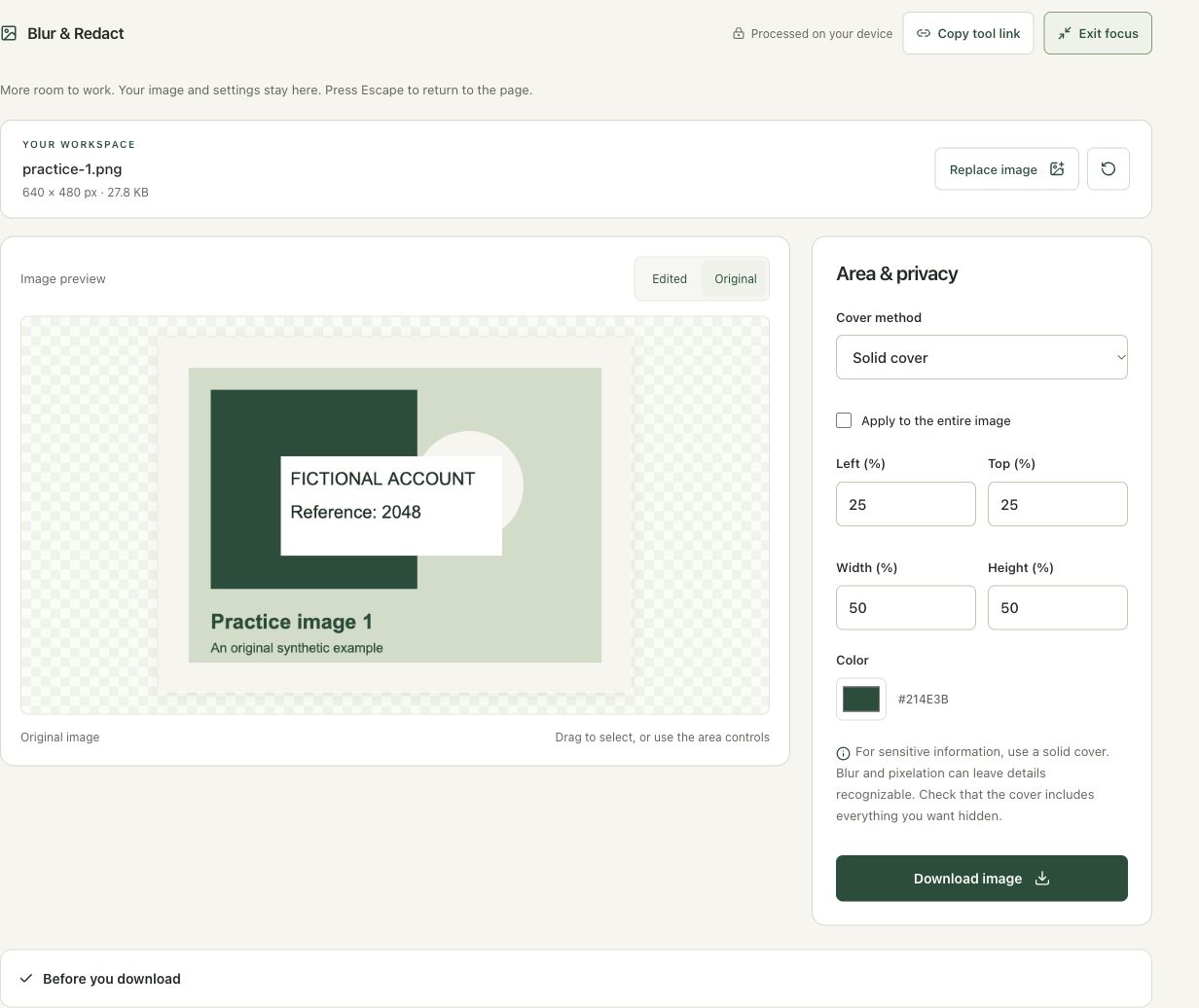Click the Exit focus button

[1098, 33]
